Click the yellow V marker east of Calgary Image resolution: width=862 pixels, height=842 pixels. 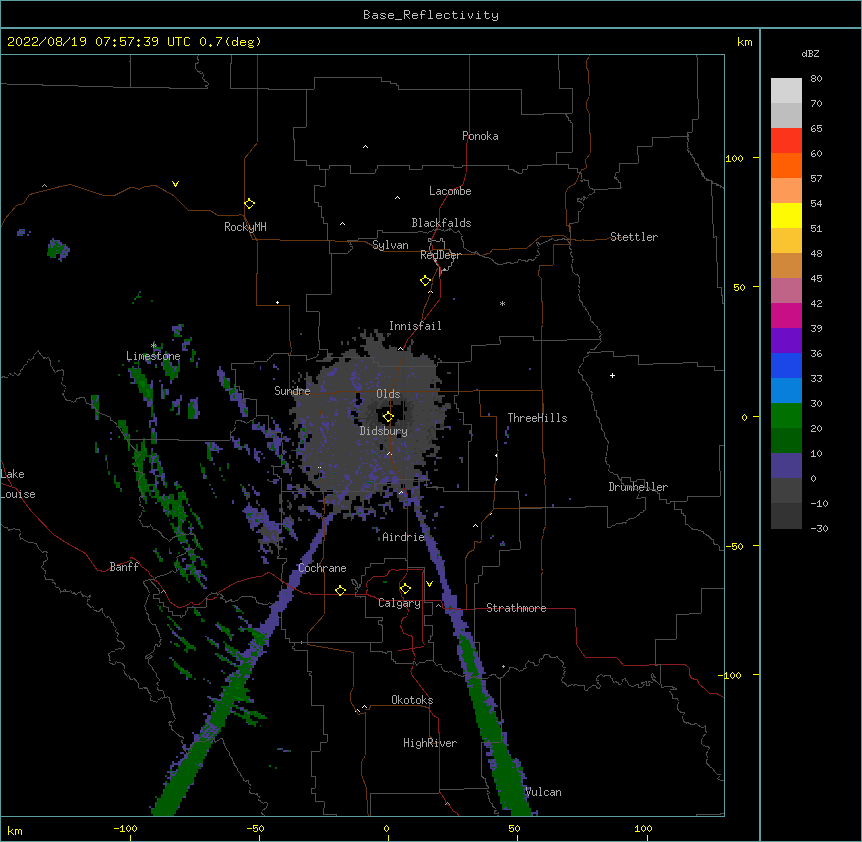tap(429, 584)
